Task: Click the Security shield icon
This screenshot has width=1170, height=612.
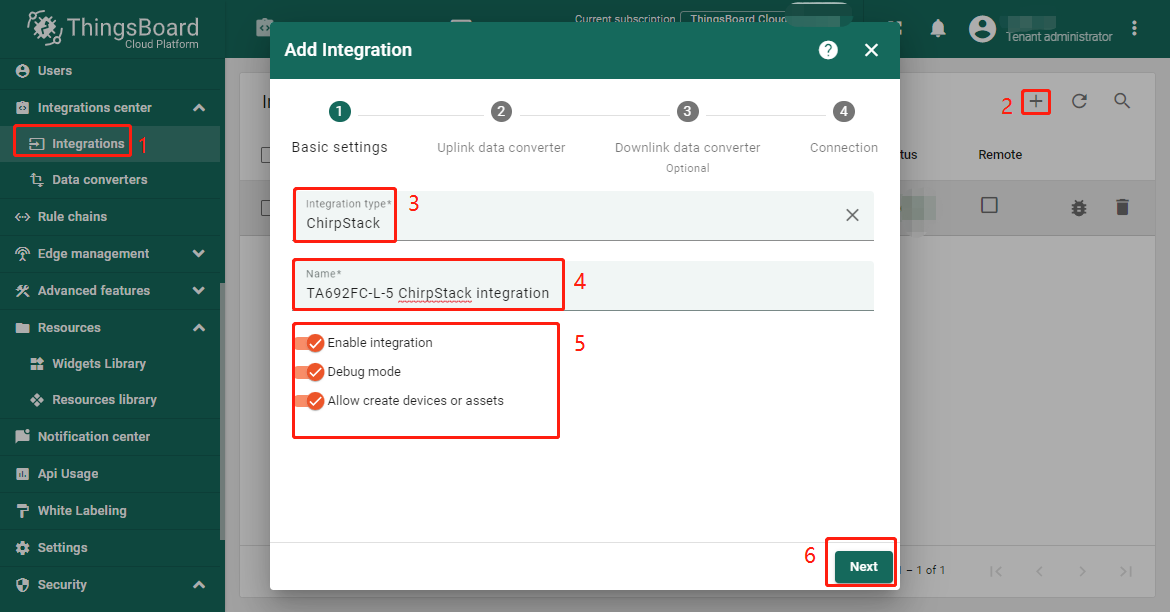Action: [22, 584]
